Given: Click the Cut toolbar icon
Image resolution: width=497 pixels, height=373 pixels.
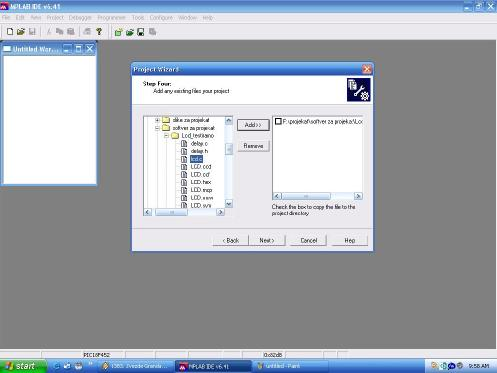Looking at the screenshot, I should tap(49, 32).
